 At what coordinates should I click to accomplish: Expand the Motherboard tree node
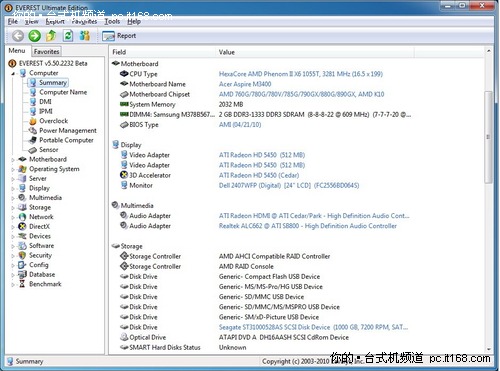point(13,160)
